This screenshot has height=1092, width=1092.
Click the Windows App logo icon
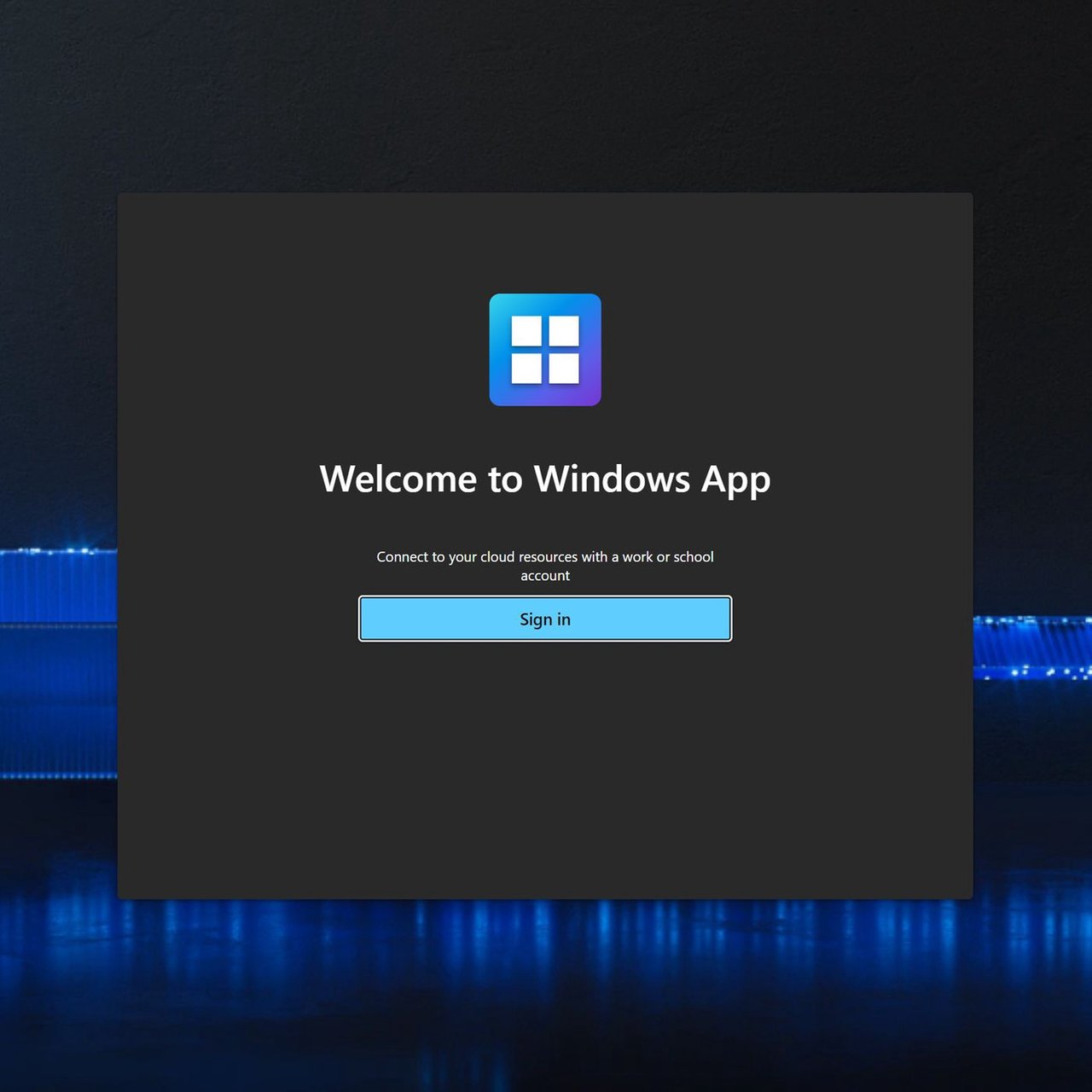click(545, 350)
